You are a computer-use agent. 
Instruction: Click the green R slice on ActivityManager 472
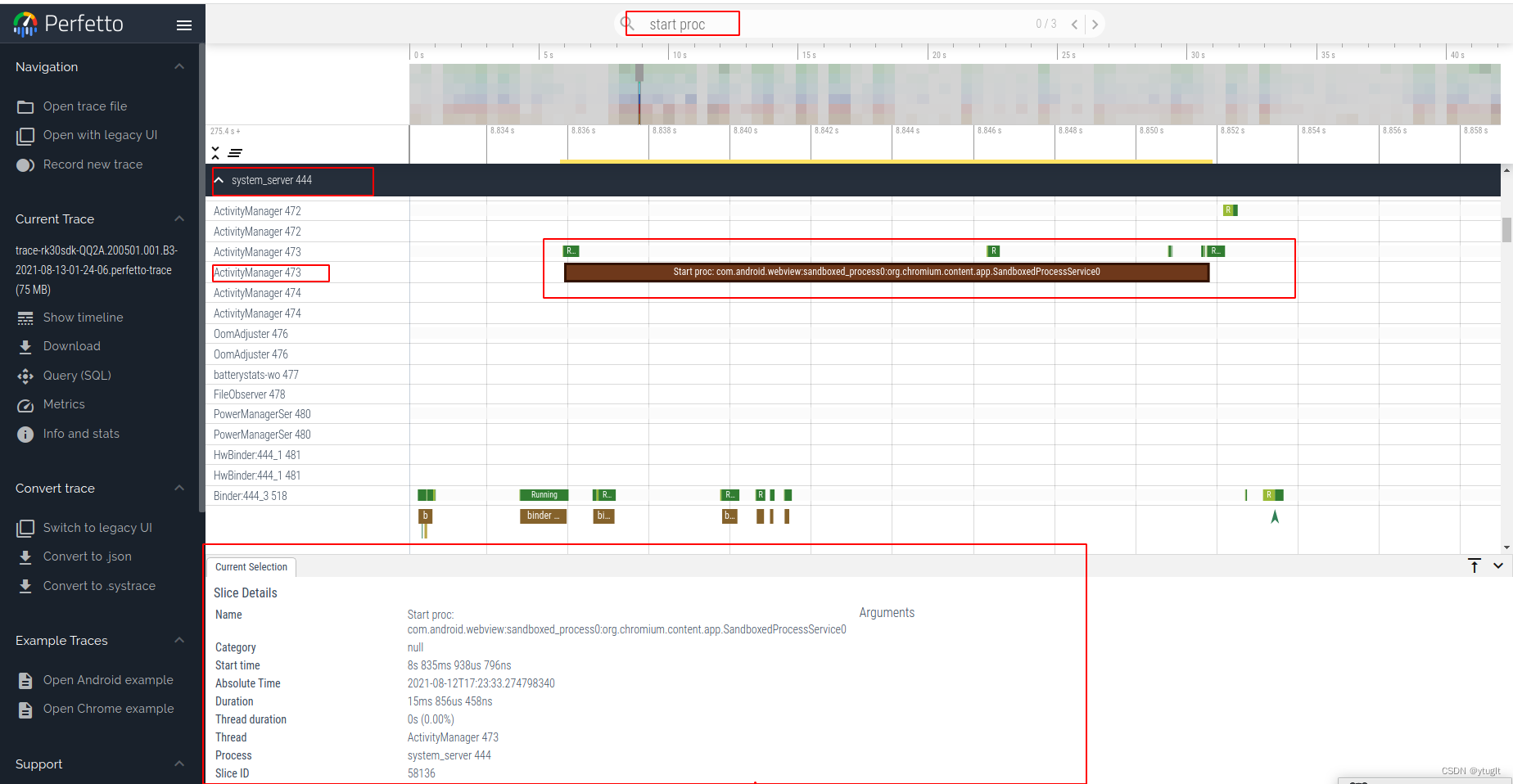pyautogui.click(x=1230, y=210)
